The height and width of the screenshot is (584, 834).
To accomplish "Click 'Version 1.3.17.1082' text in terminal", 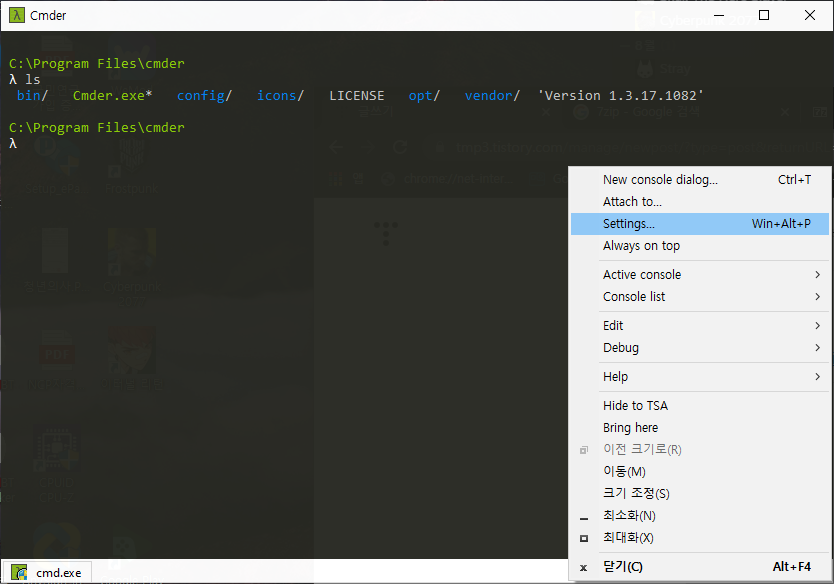I will [620, 96].
